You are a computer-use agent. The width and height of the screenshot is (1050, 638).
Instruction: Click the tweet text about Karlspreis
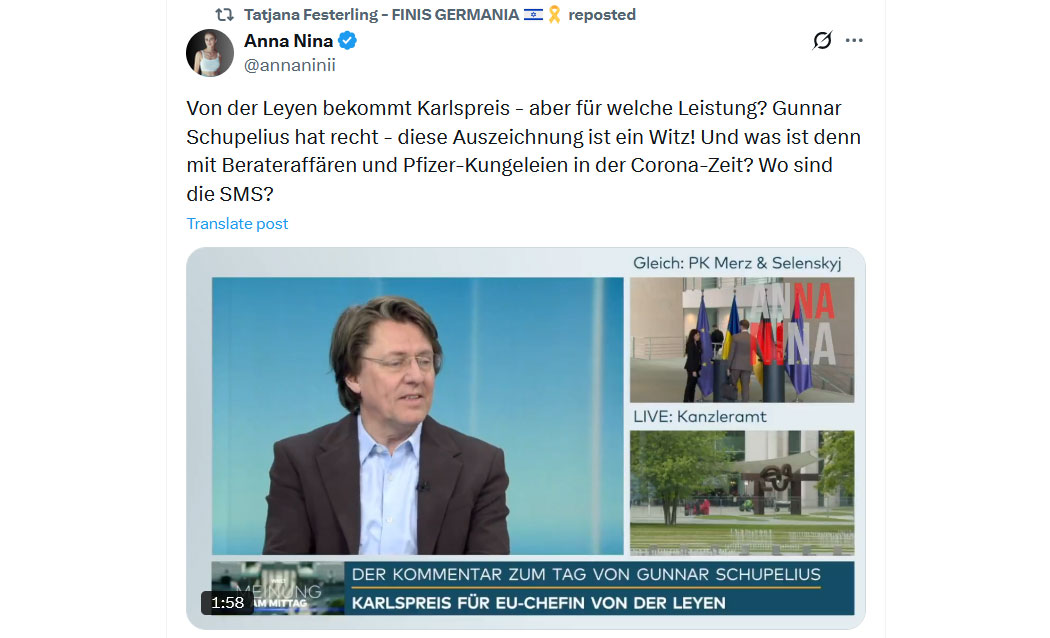tap(523, 151)
